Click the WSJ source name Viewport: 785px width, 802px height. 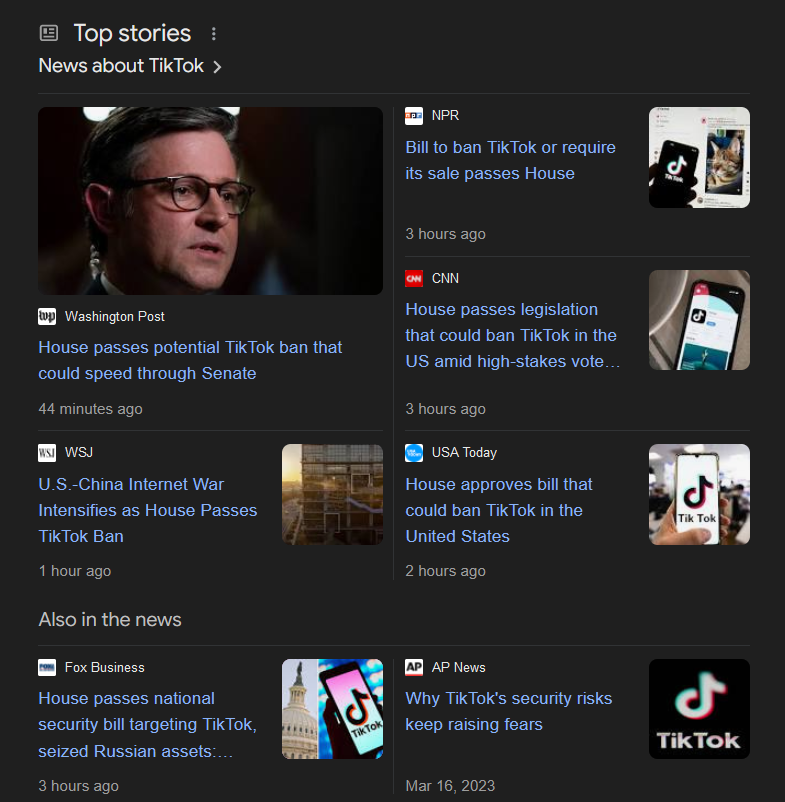79,453
